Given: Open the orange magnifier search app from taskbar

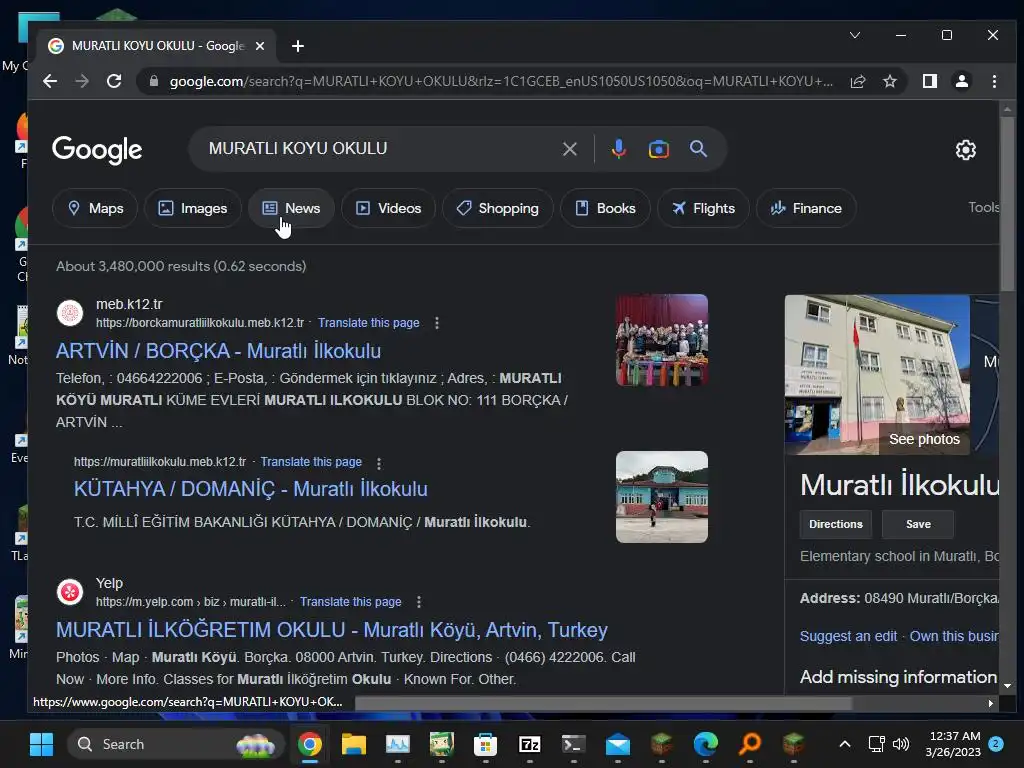Looking at the screenshot, I should (x=750, y=744).
